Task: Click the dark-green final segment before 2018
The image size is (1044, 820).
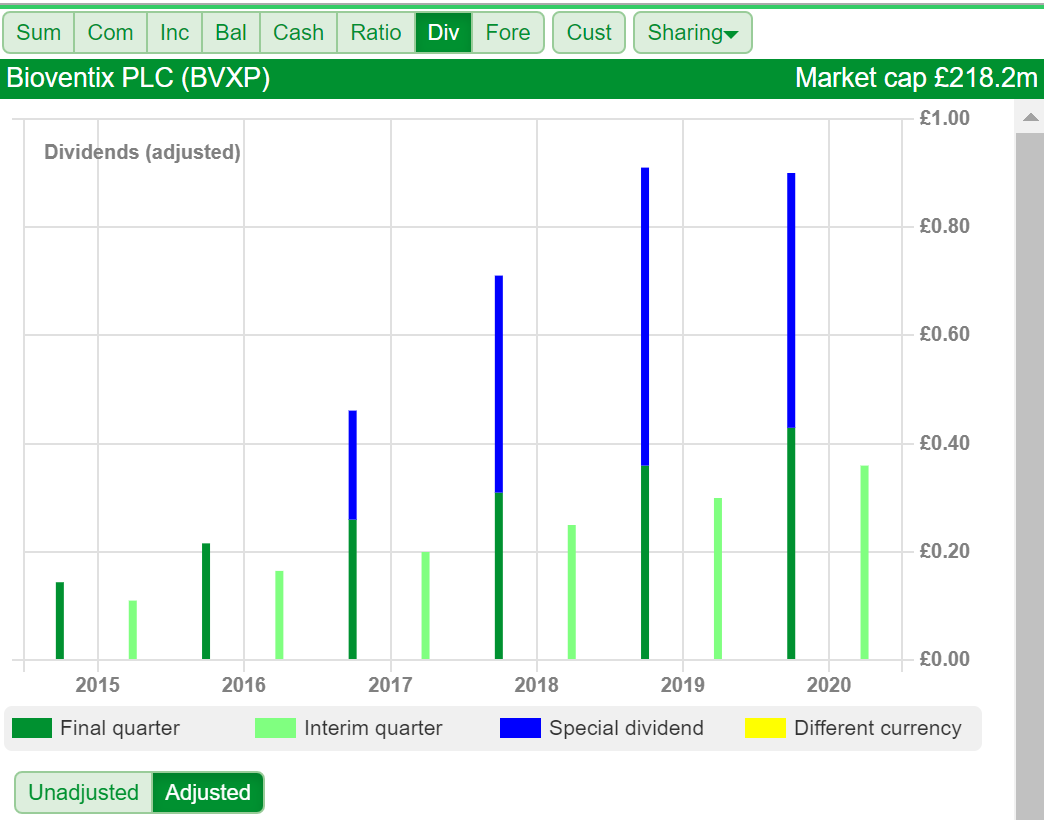Action: click(499, 576)
